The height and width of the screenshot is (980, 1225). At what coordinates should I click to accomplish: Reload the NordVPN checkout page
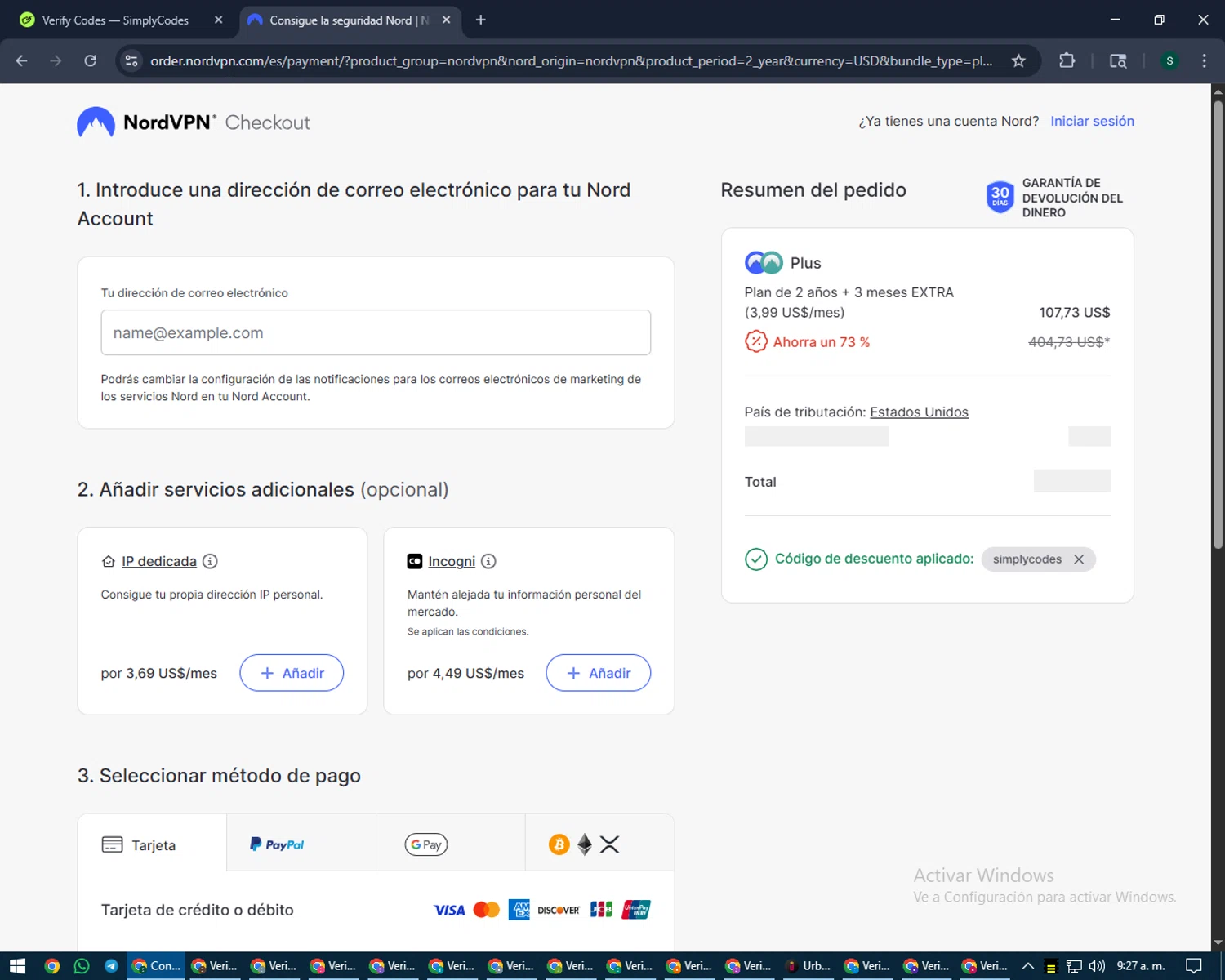[91, 60]
